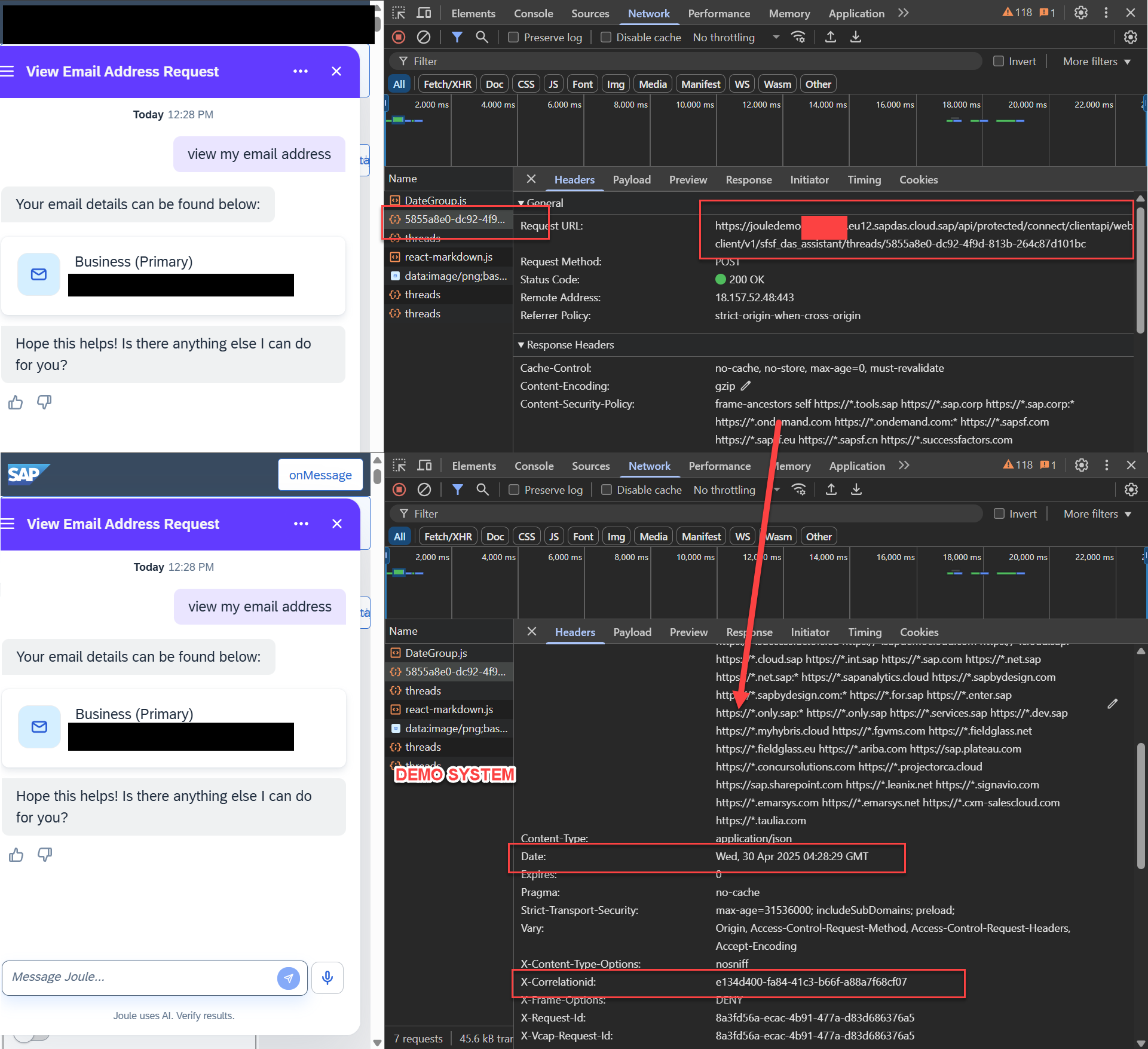Open three-dot options in upper Joule header

coord(301,71)
